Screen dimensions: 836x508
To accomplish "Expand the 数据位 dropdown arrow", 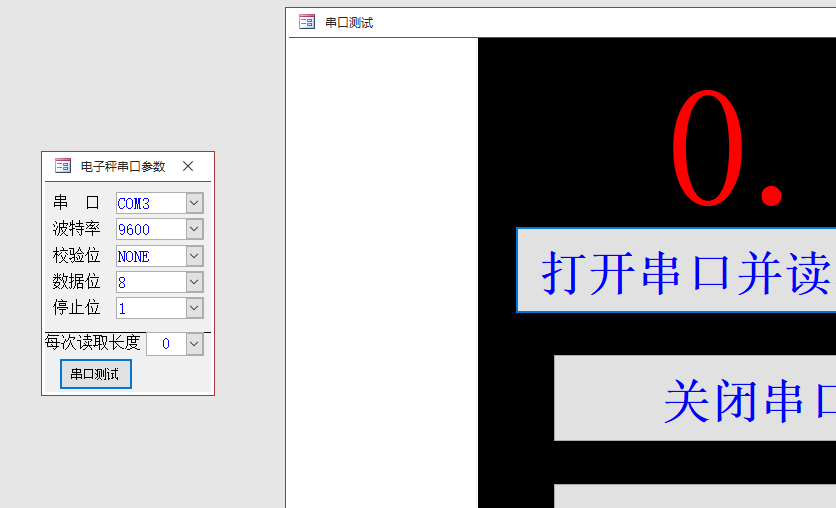I will (195, 282).
